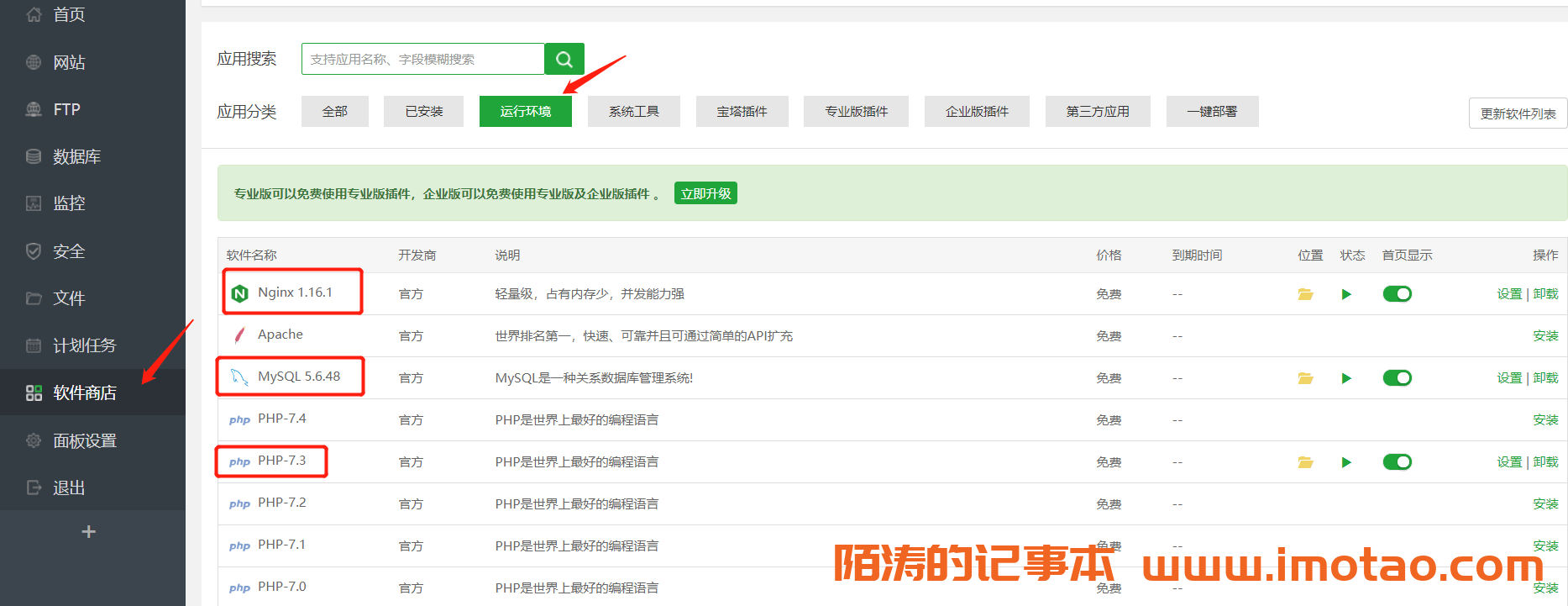The width and height of the screenshot is (1568, 606).
Task: Focus the 应用搜索 search input
Action: pos(423,59)
